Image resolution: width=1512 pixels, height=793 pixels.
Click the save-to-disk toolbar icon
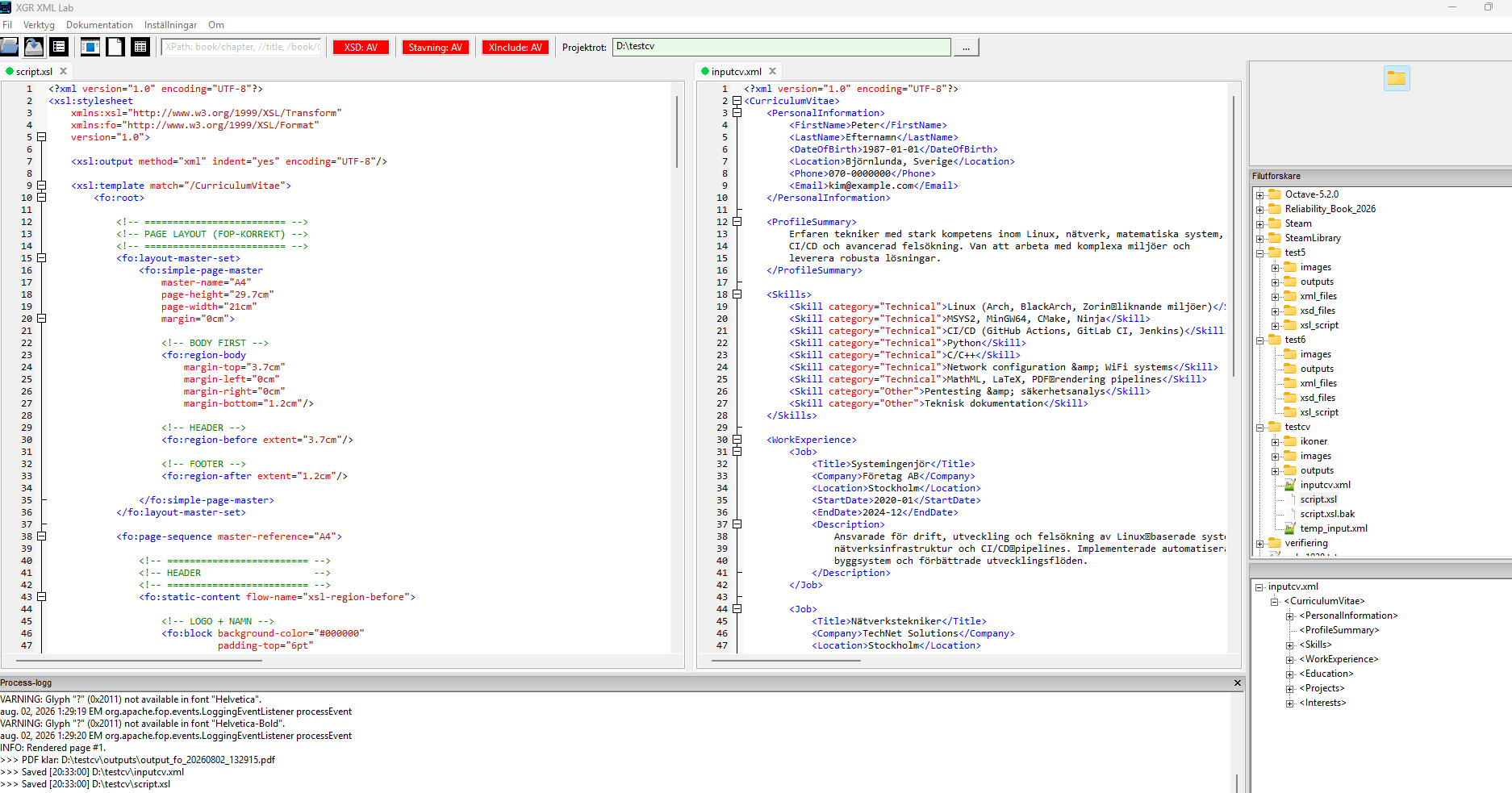(34, 47)
